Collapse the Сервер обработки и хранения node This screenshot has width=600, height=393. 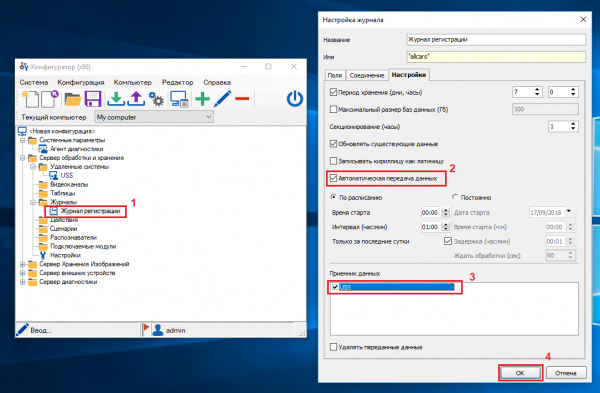click(22, 158)
